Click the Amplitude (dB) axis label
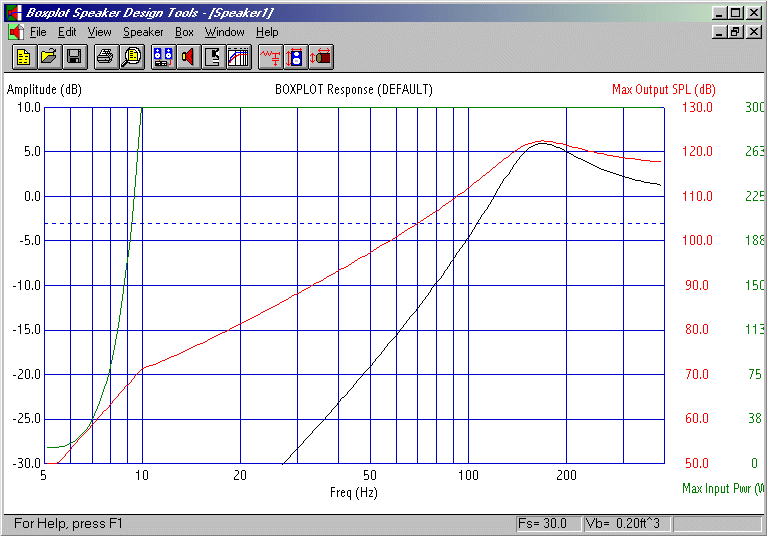The image size is (767, 536). pos(44,89)
